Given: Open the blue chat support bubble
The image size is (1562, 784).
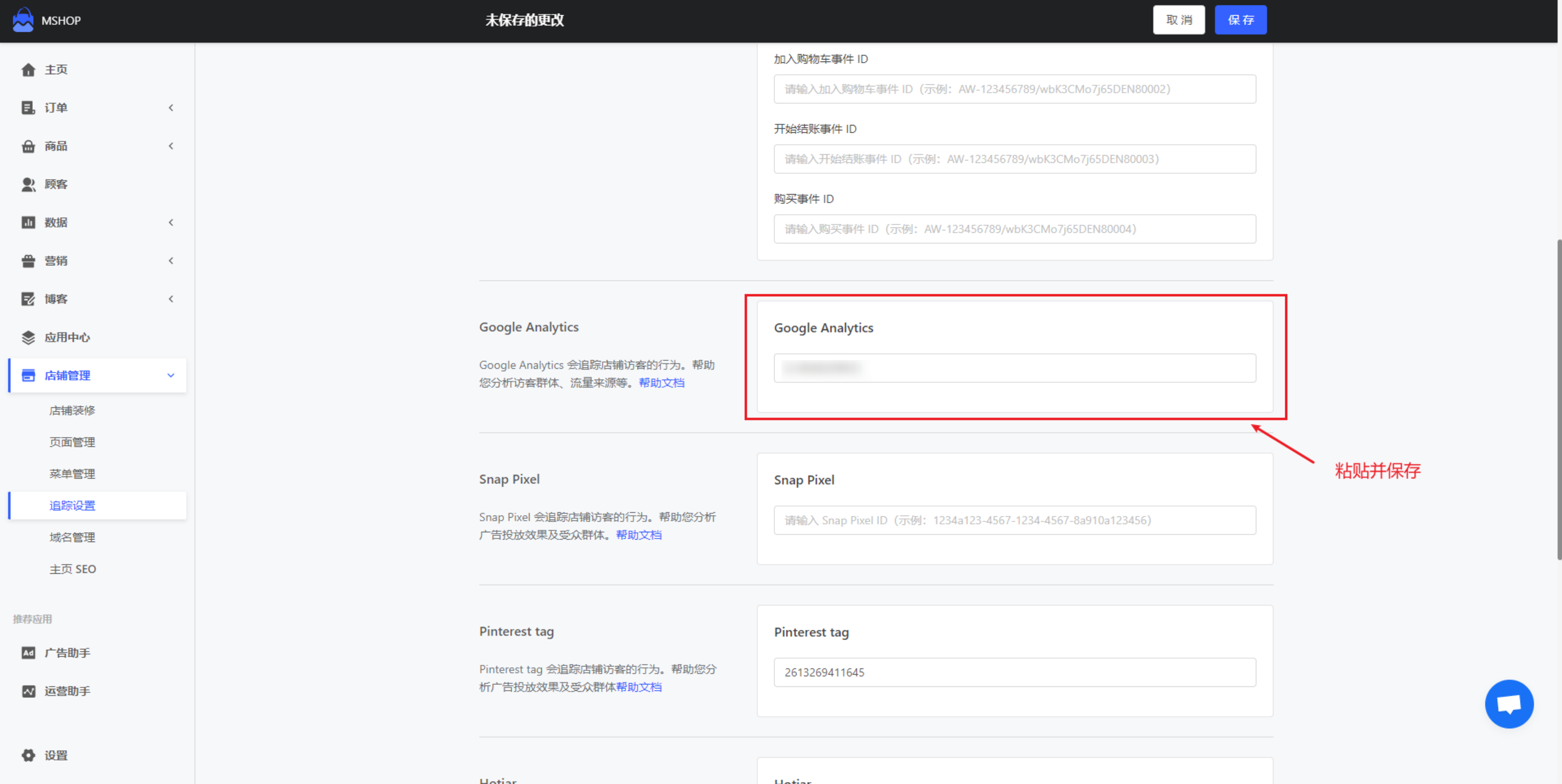Looking at the screenshot, I should [x=1509, y=704].
